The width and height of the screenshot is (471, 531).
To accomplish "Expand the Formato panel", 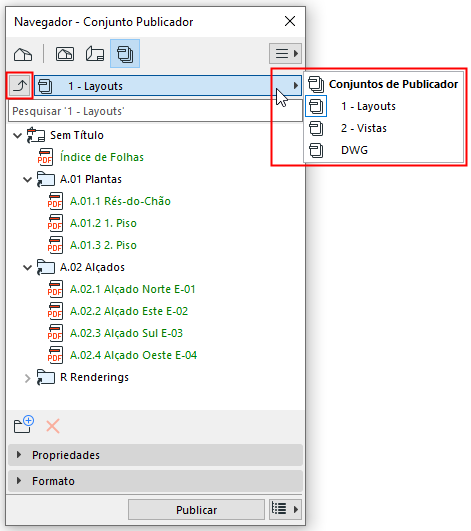I will (x=155, y=481).
